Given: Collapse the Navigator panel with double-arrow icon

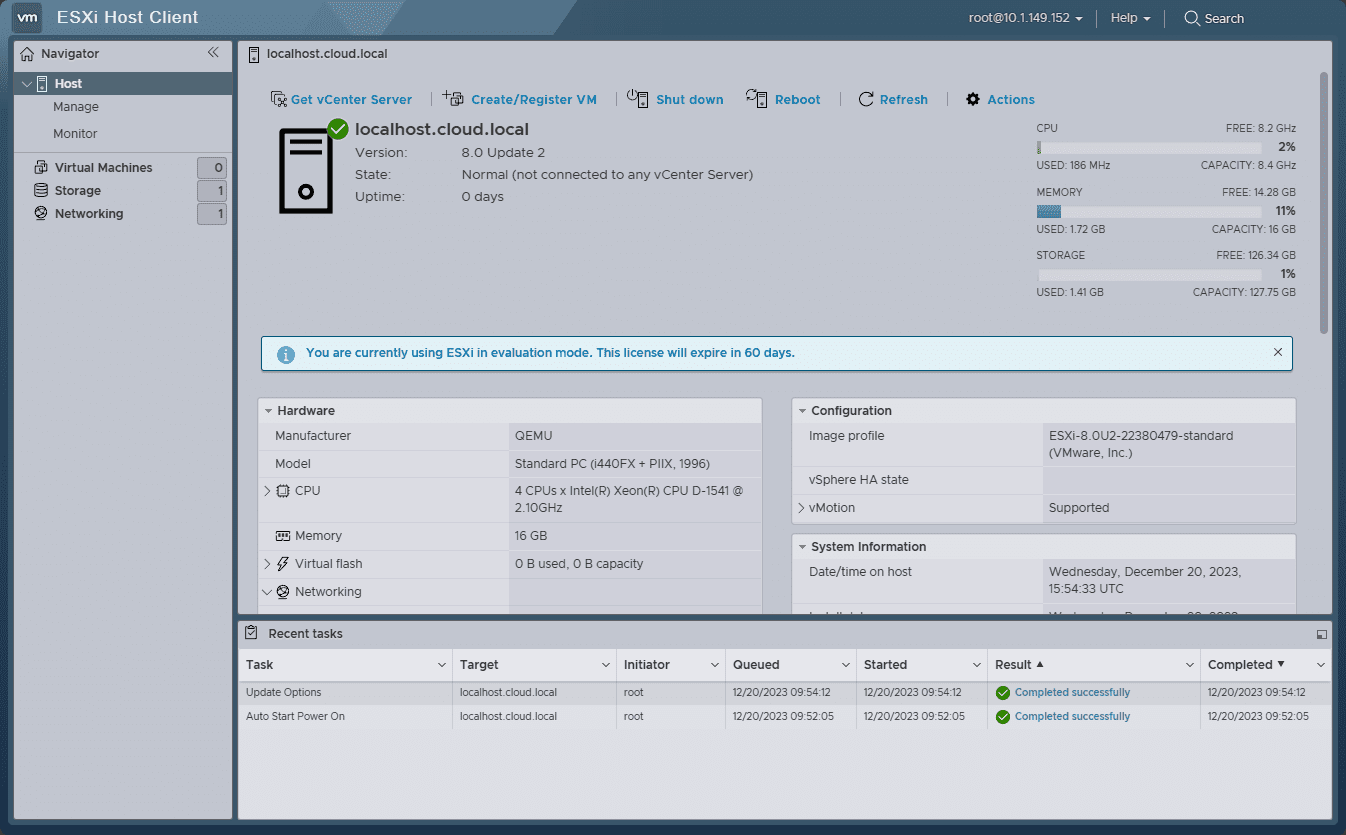Looking at the screenshot, I should click(x=213, y=53).
